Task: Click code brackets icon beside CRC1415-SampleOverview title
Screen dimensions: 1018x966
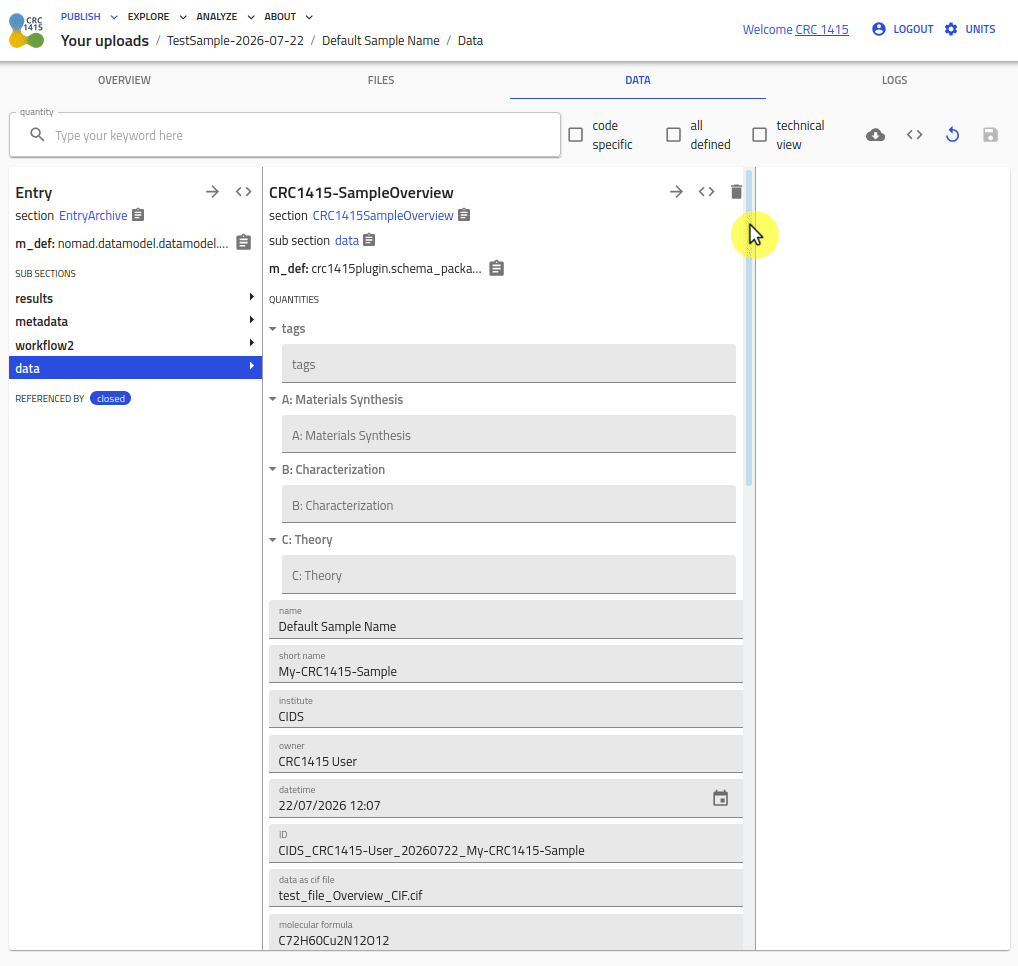Action: [x=706, y=192]
